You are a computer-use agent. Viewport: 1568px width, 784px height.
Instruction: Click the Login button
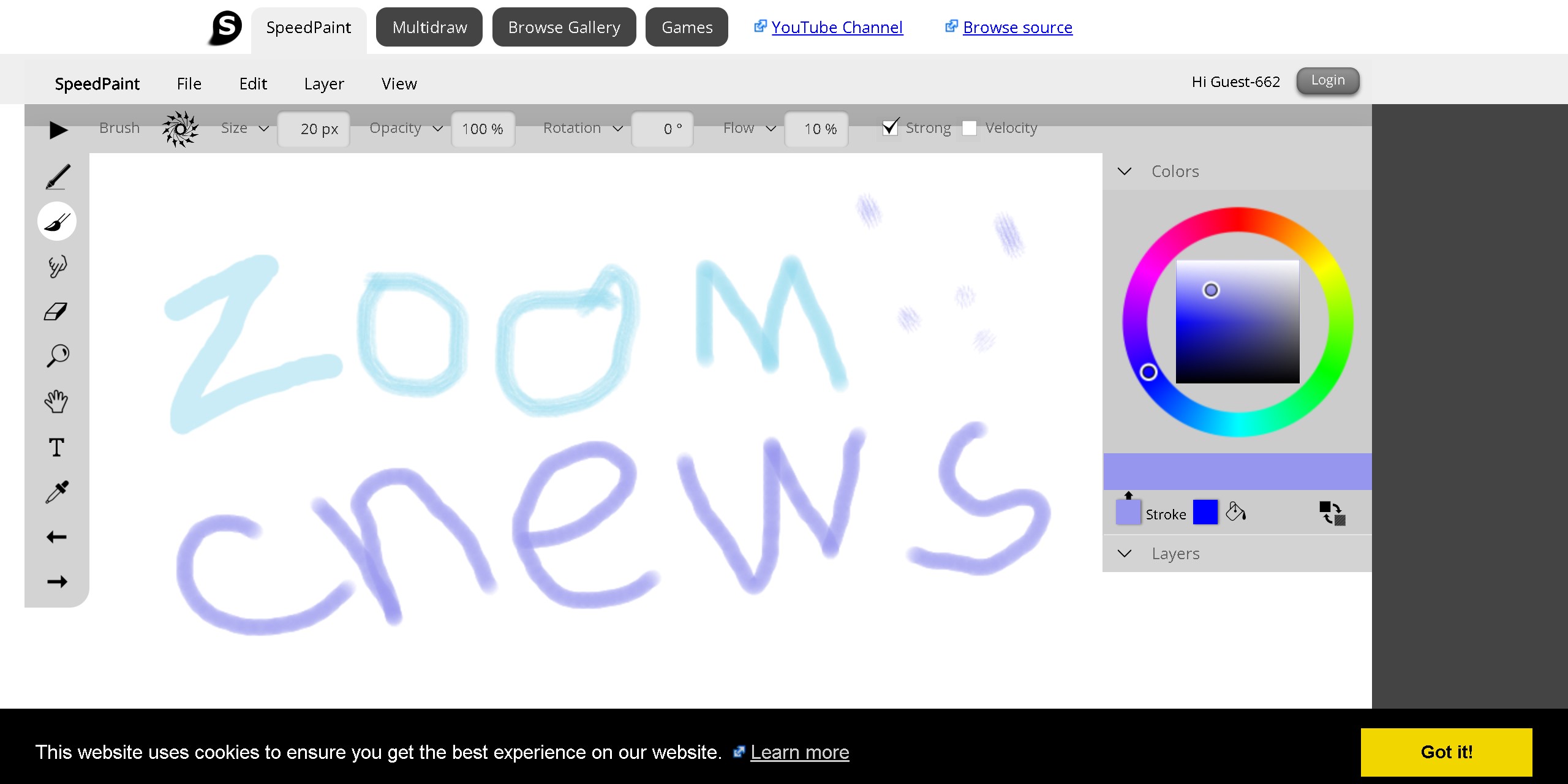pos(1328,81)
